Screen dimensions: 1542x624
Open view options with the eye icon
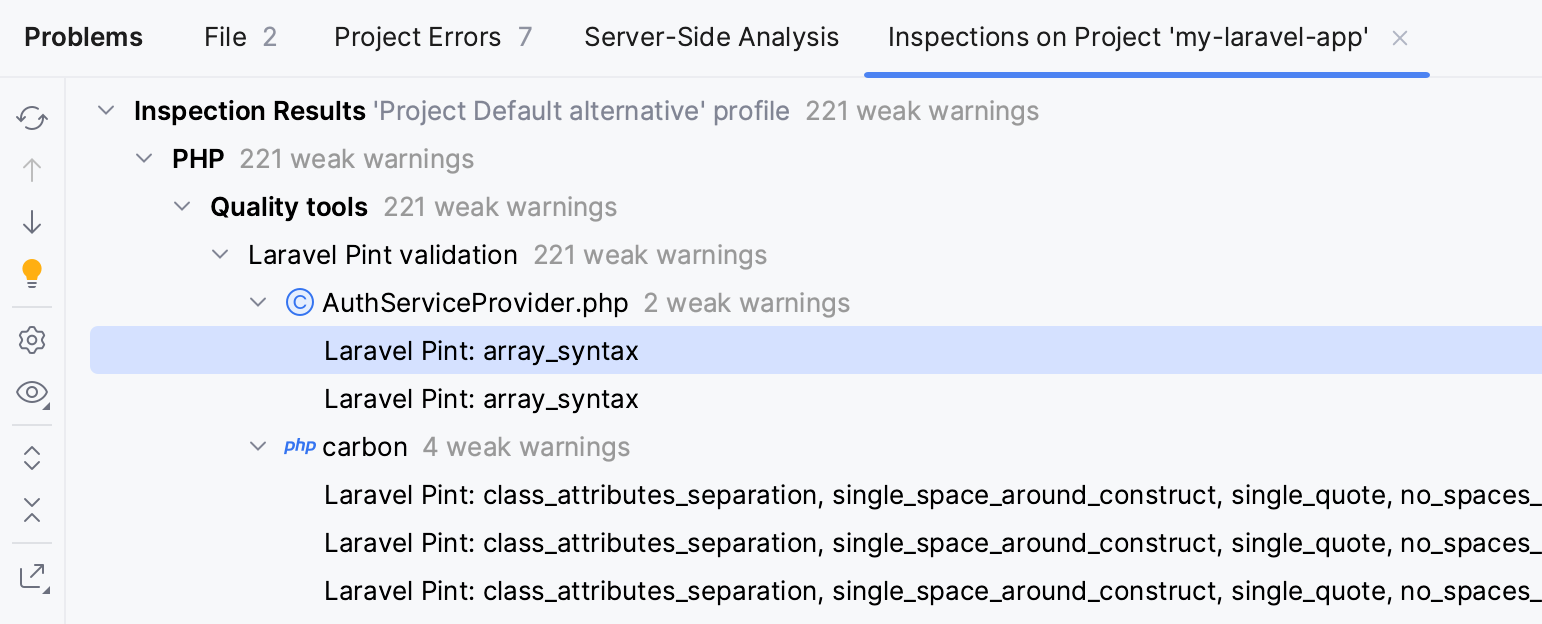tap(31, 392)
